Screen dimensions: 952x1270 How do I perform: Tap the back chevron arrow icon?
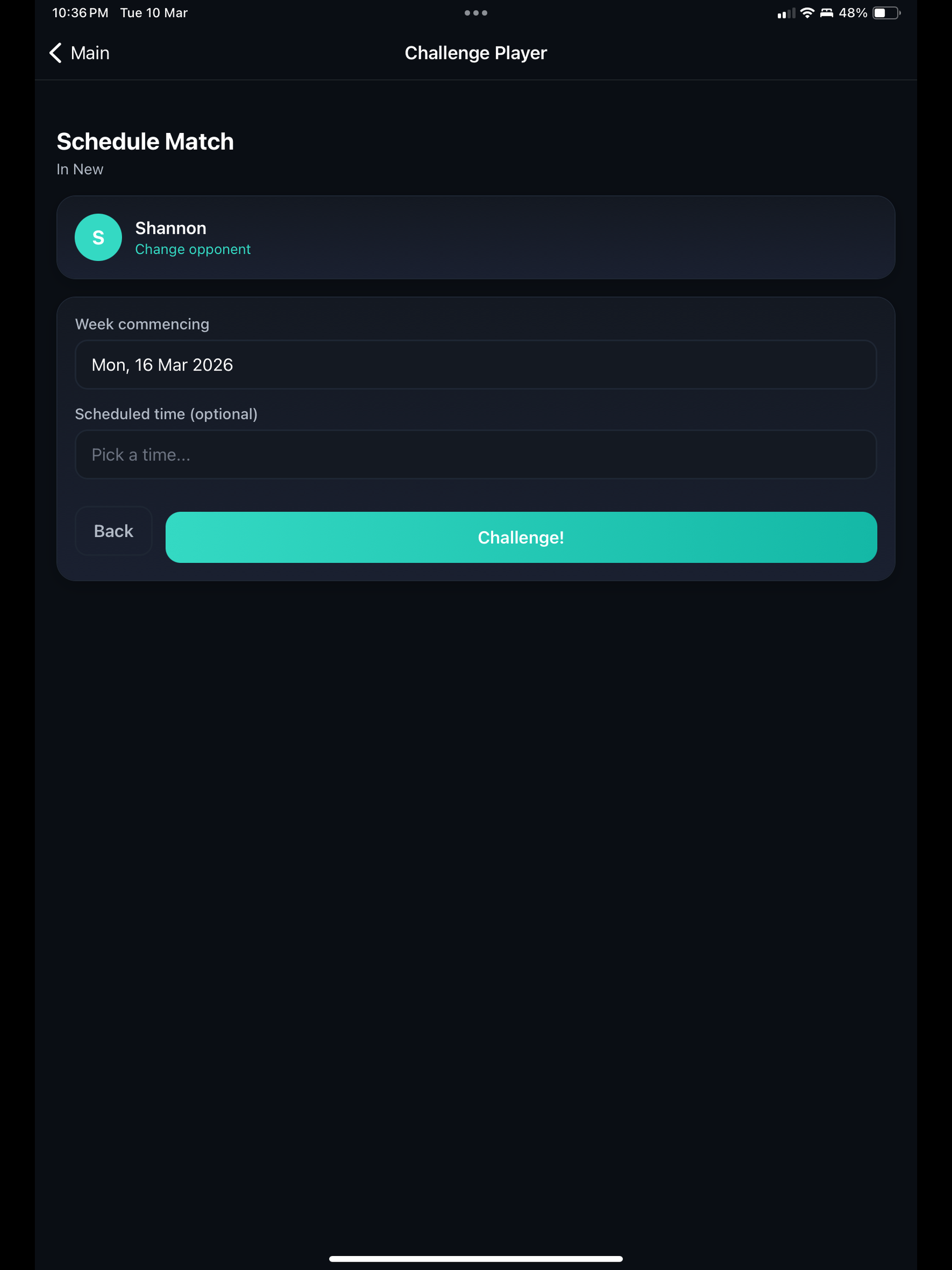[56, 53]
